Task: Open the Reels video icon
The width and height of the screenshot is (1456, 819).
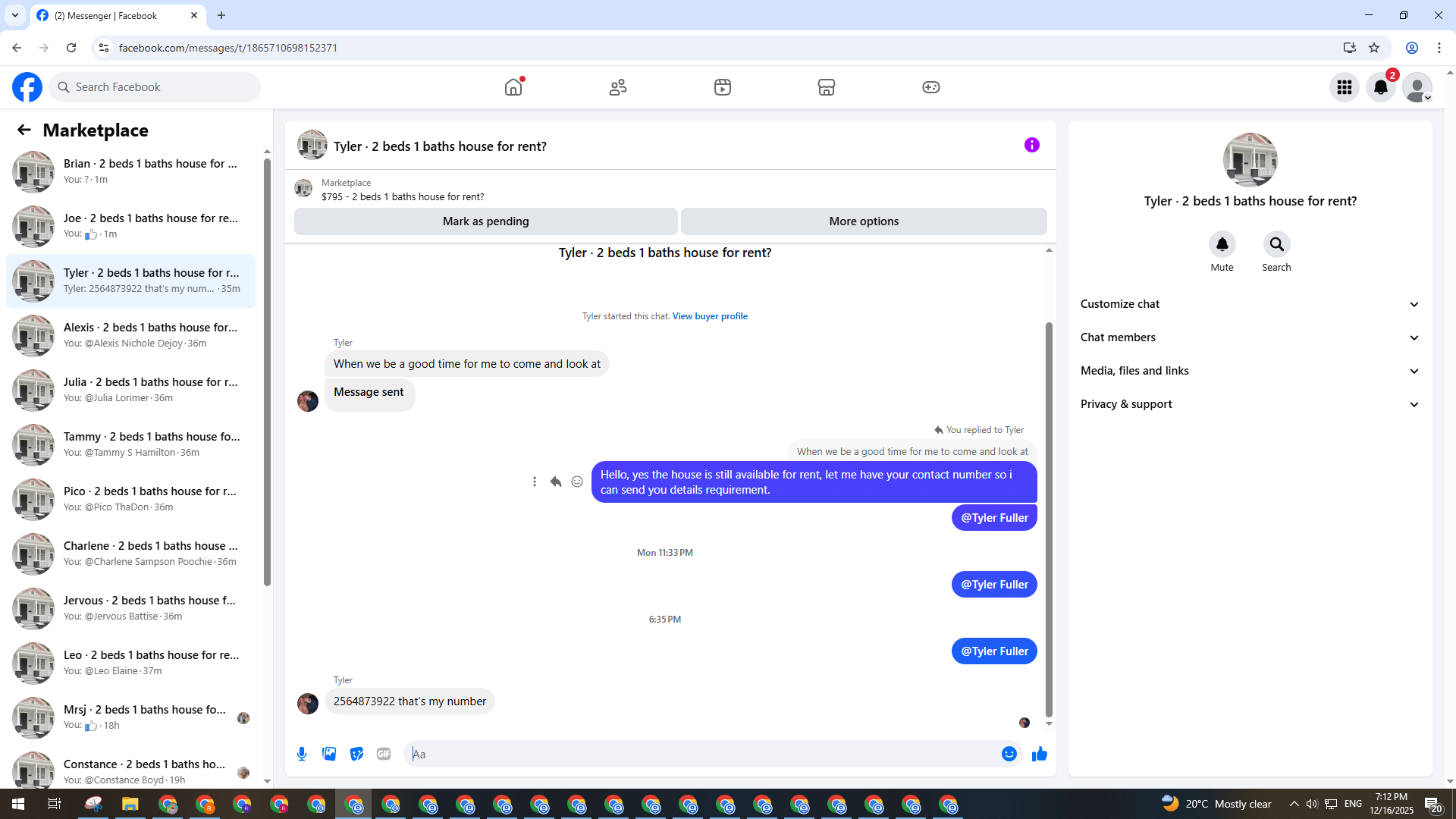Action: click(723, 87)
